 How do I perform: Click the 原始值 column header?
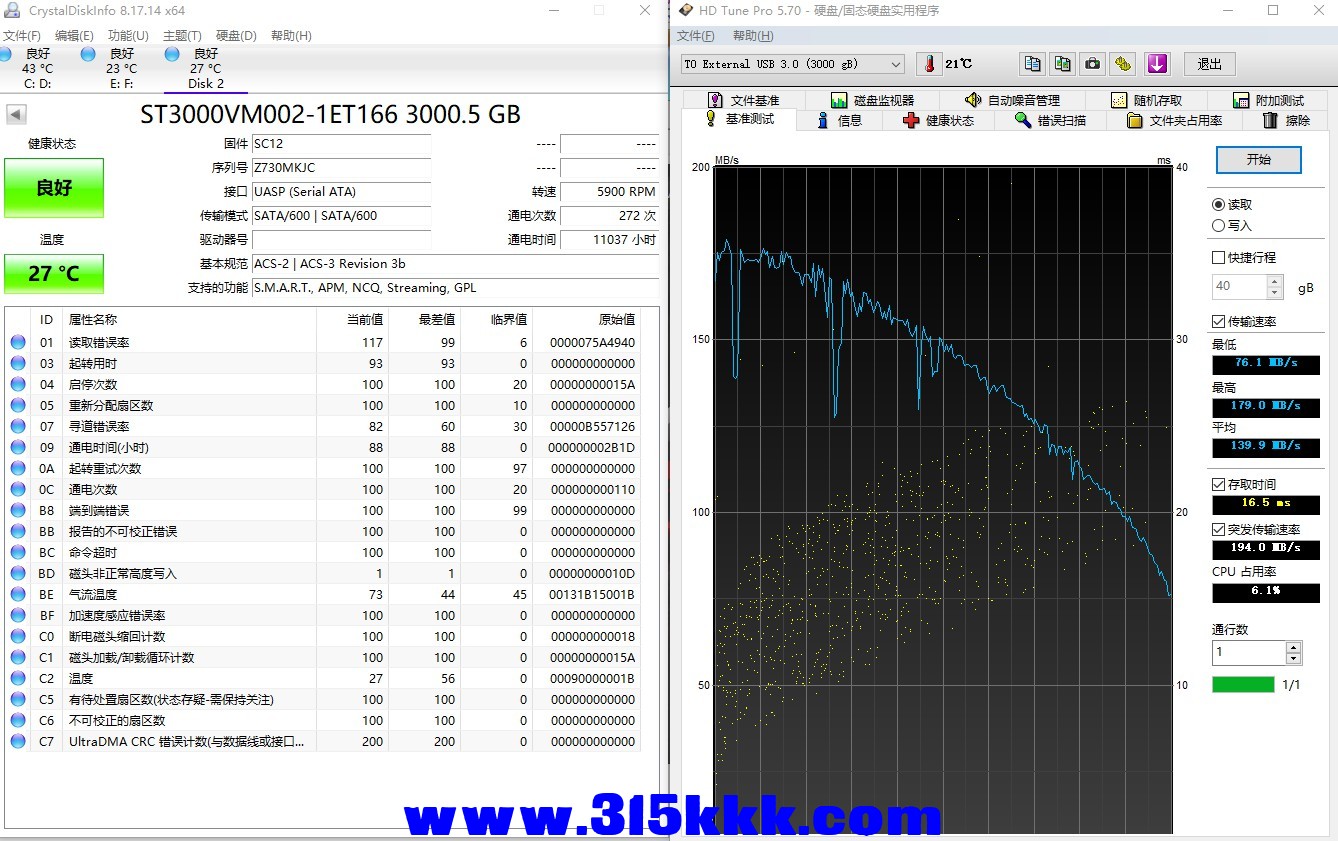[x=586, y=320]
